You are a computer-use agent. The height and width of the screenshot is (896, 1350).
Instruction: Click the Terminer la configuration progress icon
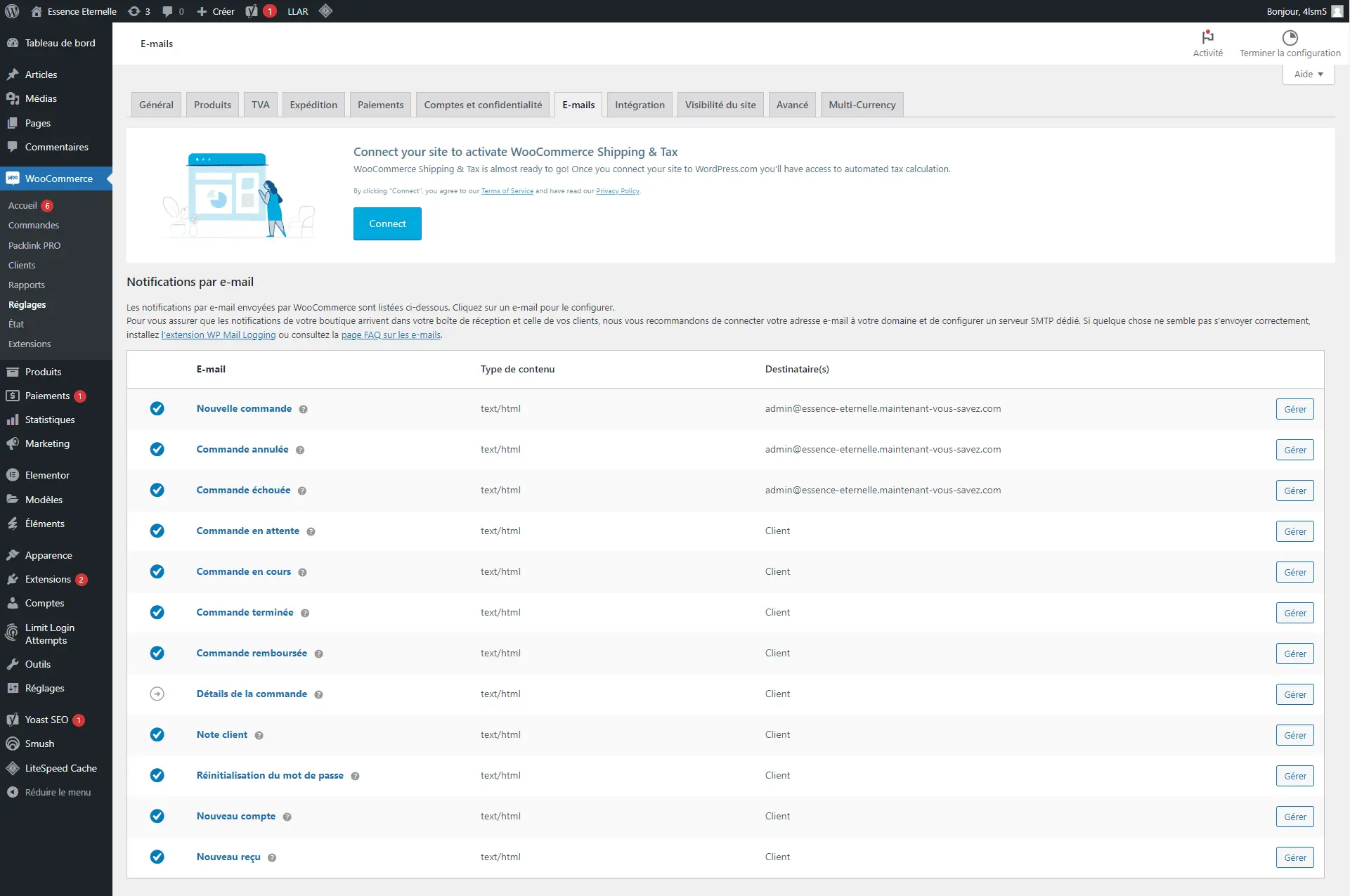[x=1290, y=38]
